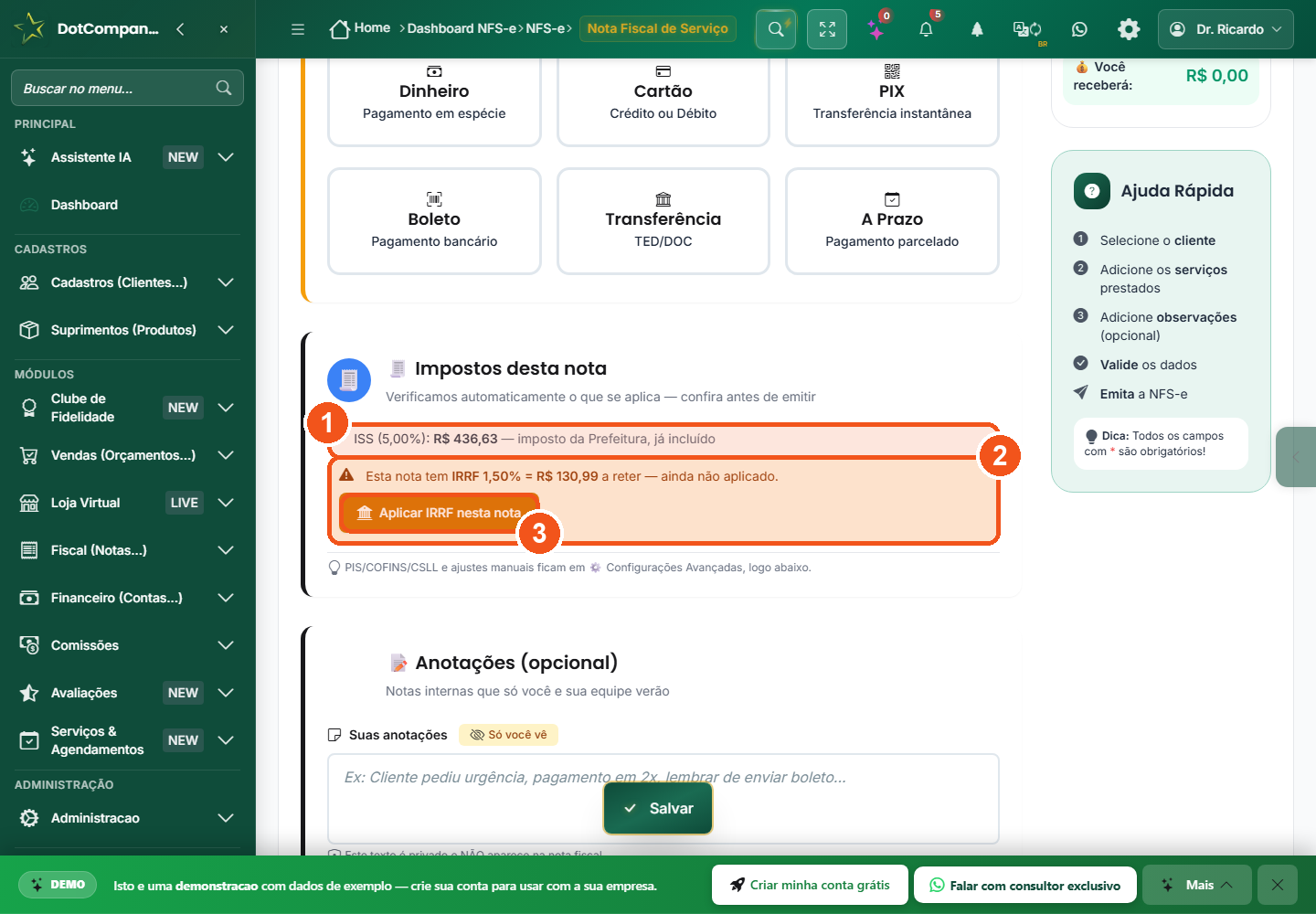This screenshot has height=914, width=1316.
Task: Close the demo banner with X
Action: 1278,885
